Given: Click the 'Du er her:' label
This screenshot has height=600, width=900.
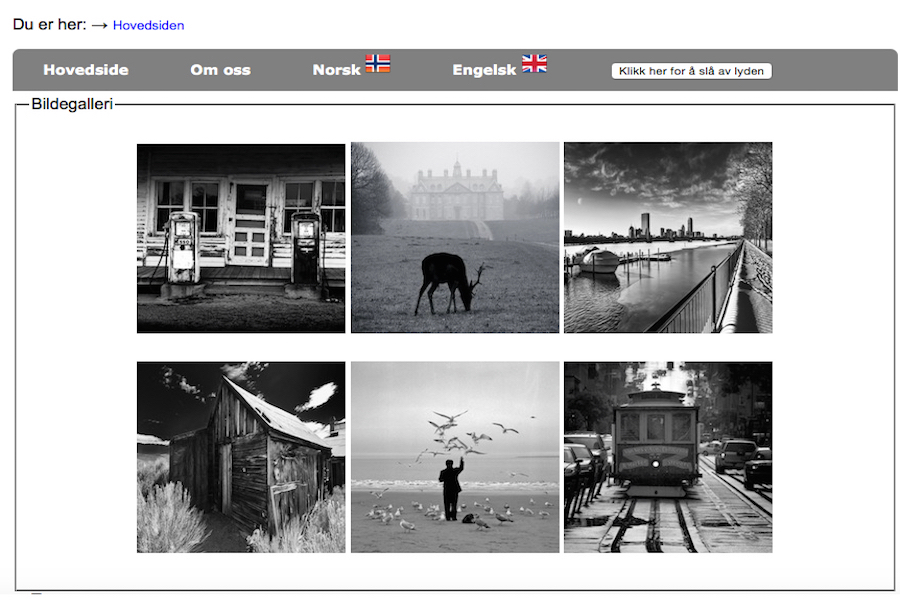Looking at the screenshot, I should click(50, 25).
